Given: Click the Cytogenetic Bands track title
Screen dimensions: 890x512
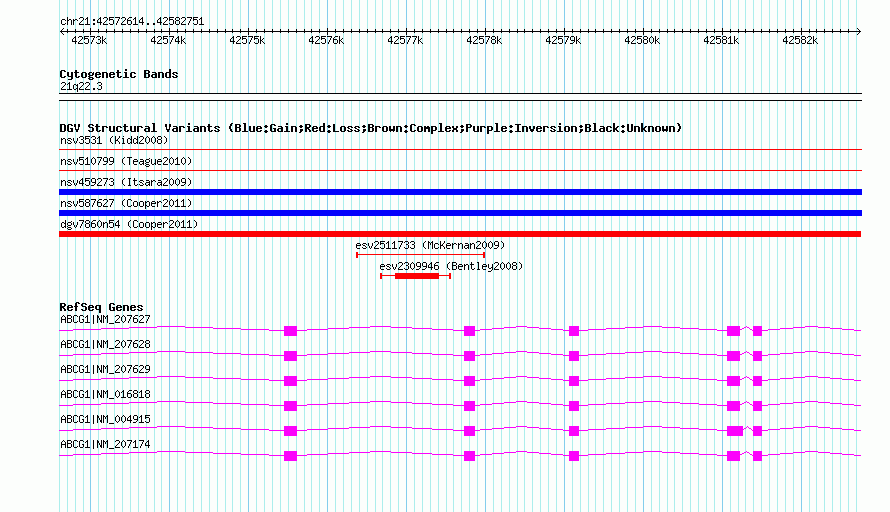Looking at the screenshot, I should 119,74.
